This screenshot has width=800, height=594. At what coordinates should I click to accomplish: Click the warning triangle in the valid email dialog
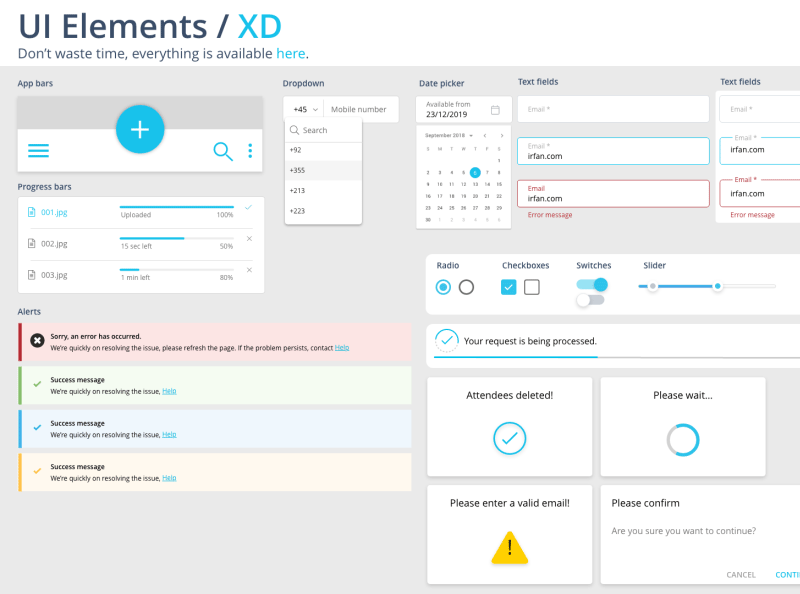point(509,549)
